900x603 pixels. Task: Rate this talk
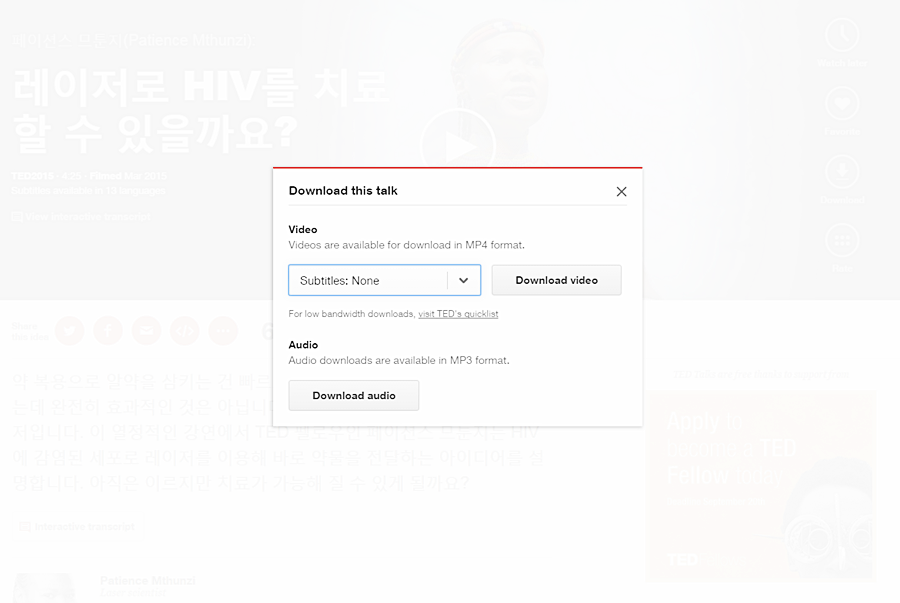click(x=842, y=240)
